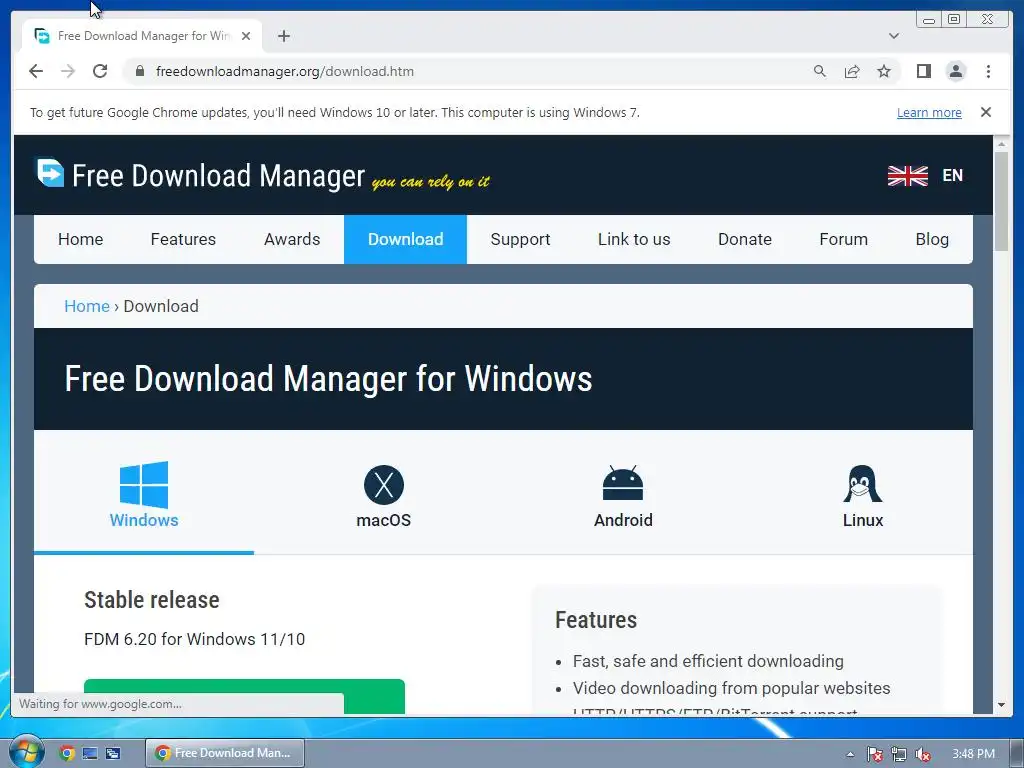1024x768 pixels.
Task: Open the Awards menu item
Action: click(x=292, y=239)
